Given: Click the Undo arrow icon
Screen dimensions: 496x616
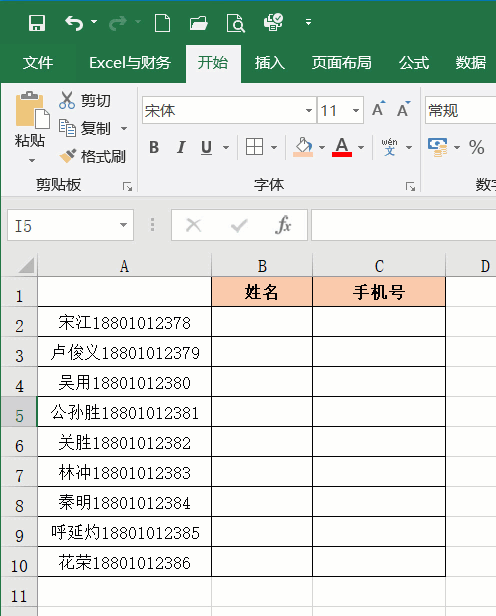Looking at the screenshot, I should click(x=73, y=23).
